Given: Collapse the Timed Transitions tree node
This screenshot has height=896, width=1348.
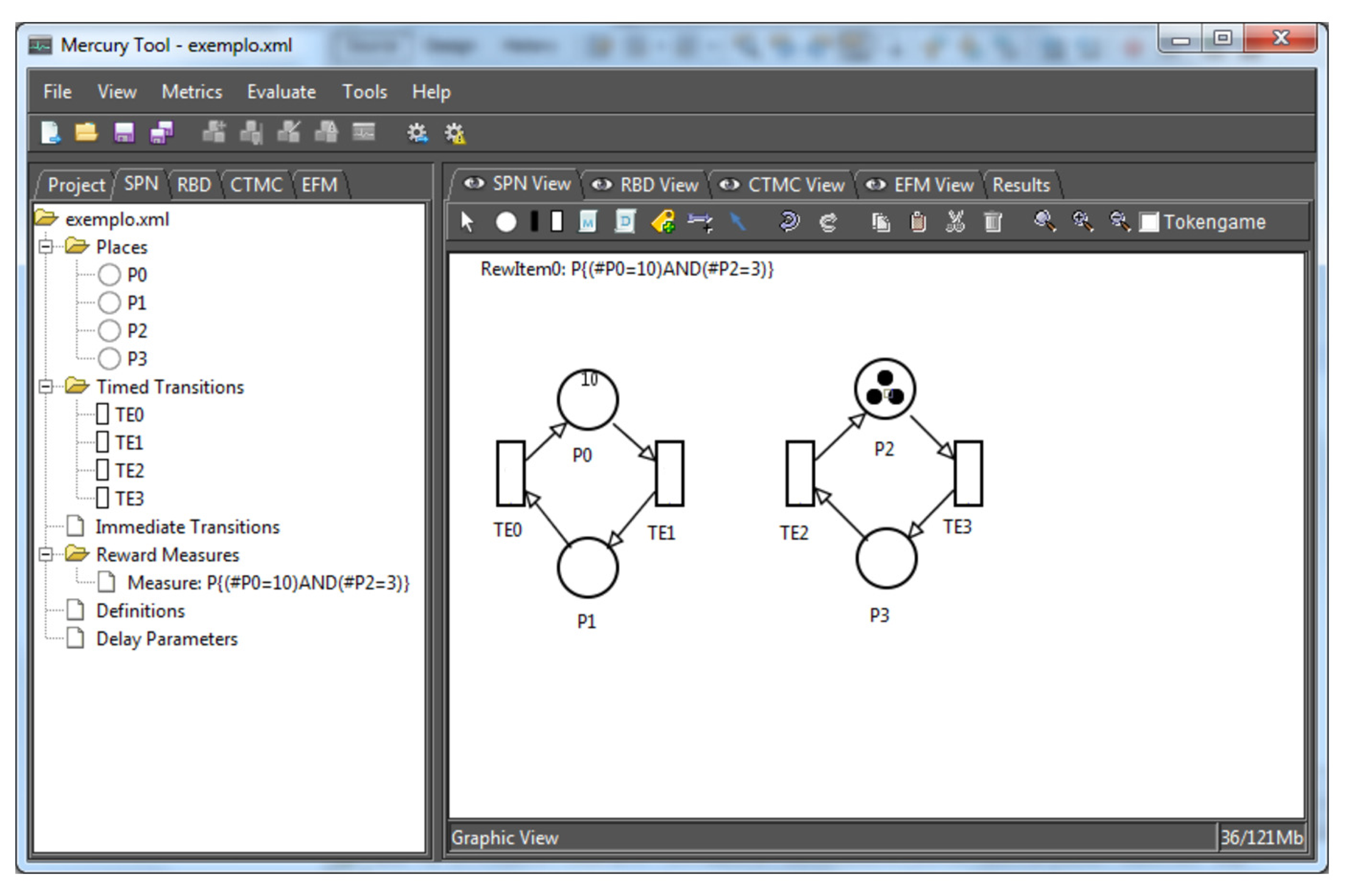Looking at the screenshot, I should pyautogui.click(x=46, y=387).
